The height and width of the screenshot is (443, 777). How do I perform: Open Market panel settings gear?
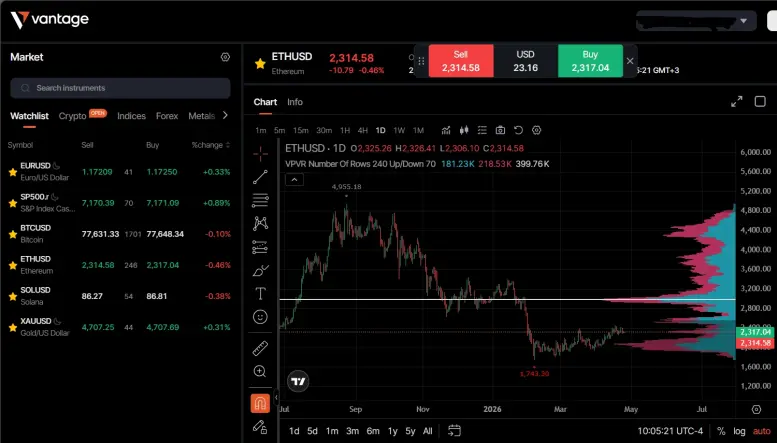(225, 57)
